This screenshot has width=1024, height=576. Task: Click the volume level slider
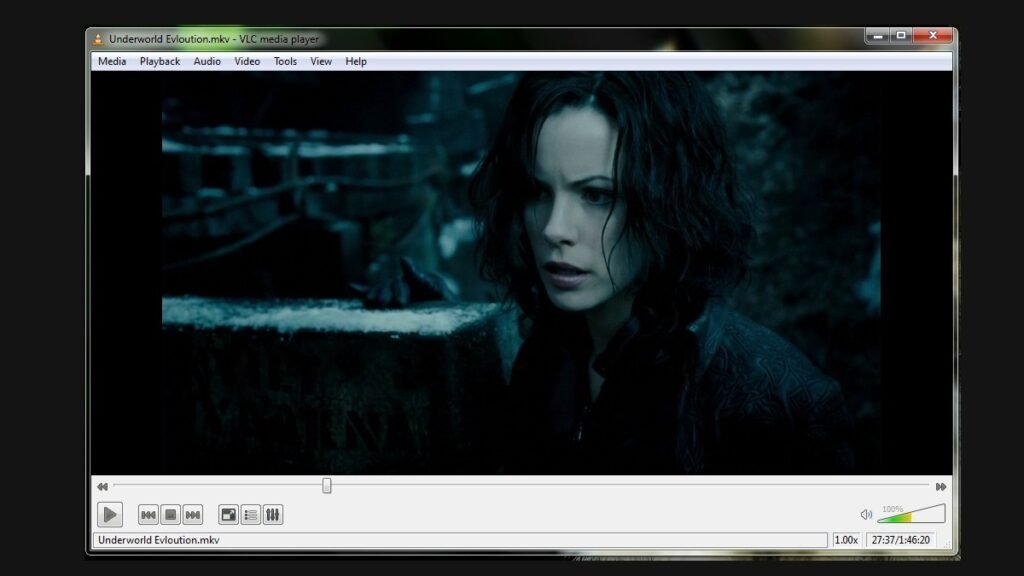(910, 515)
